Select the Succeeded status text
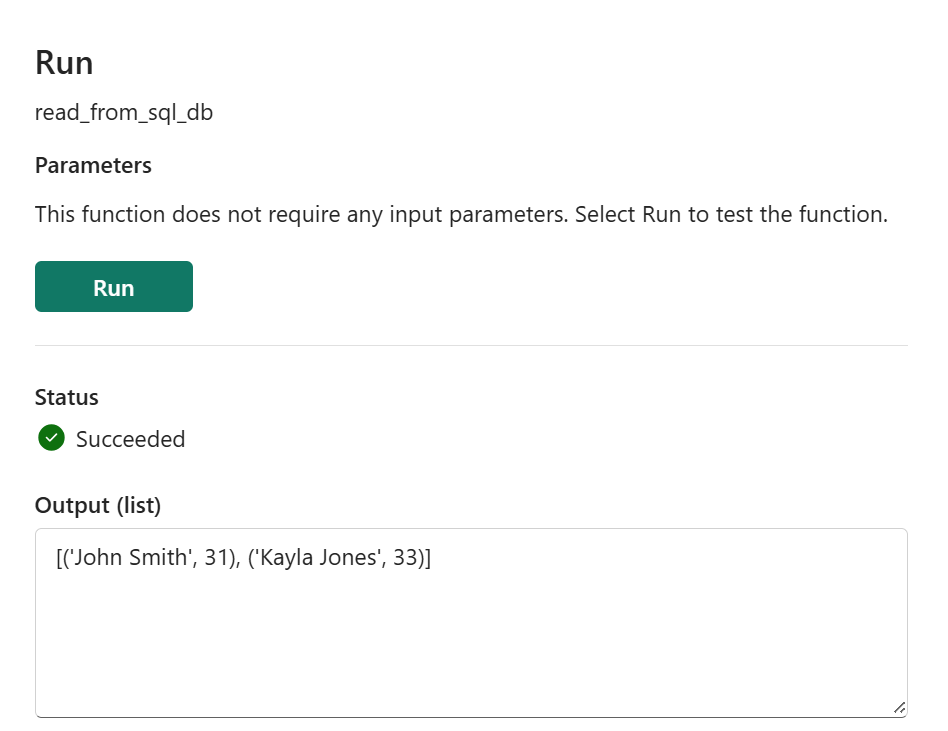This screenshot has height=731, width=948. coord(130,439)
